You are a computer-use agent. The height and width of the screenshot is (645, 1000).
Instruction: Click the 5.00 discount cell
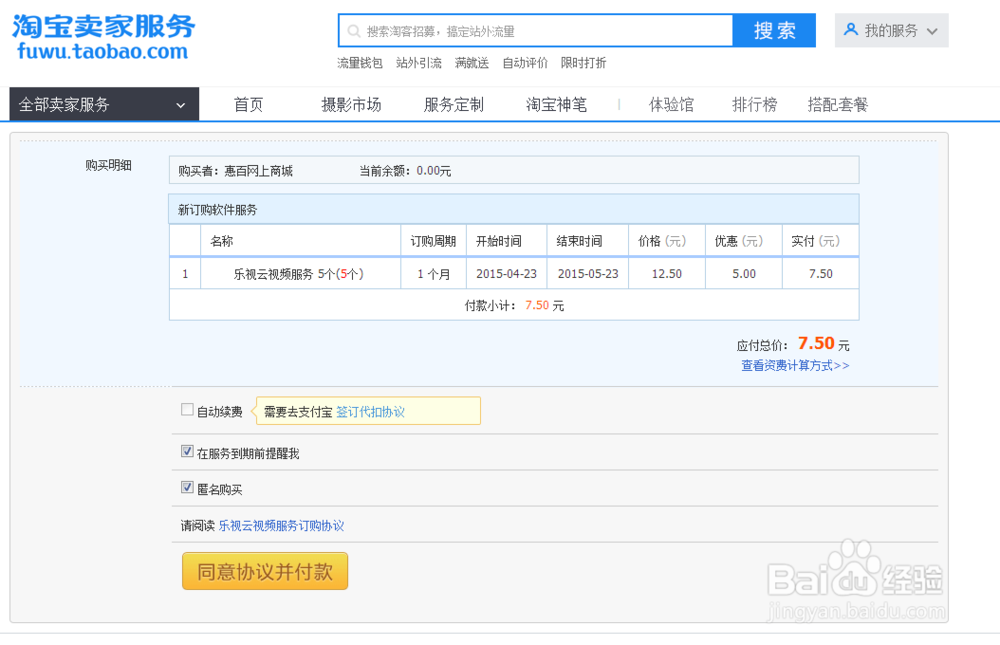744,274
